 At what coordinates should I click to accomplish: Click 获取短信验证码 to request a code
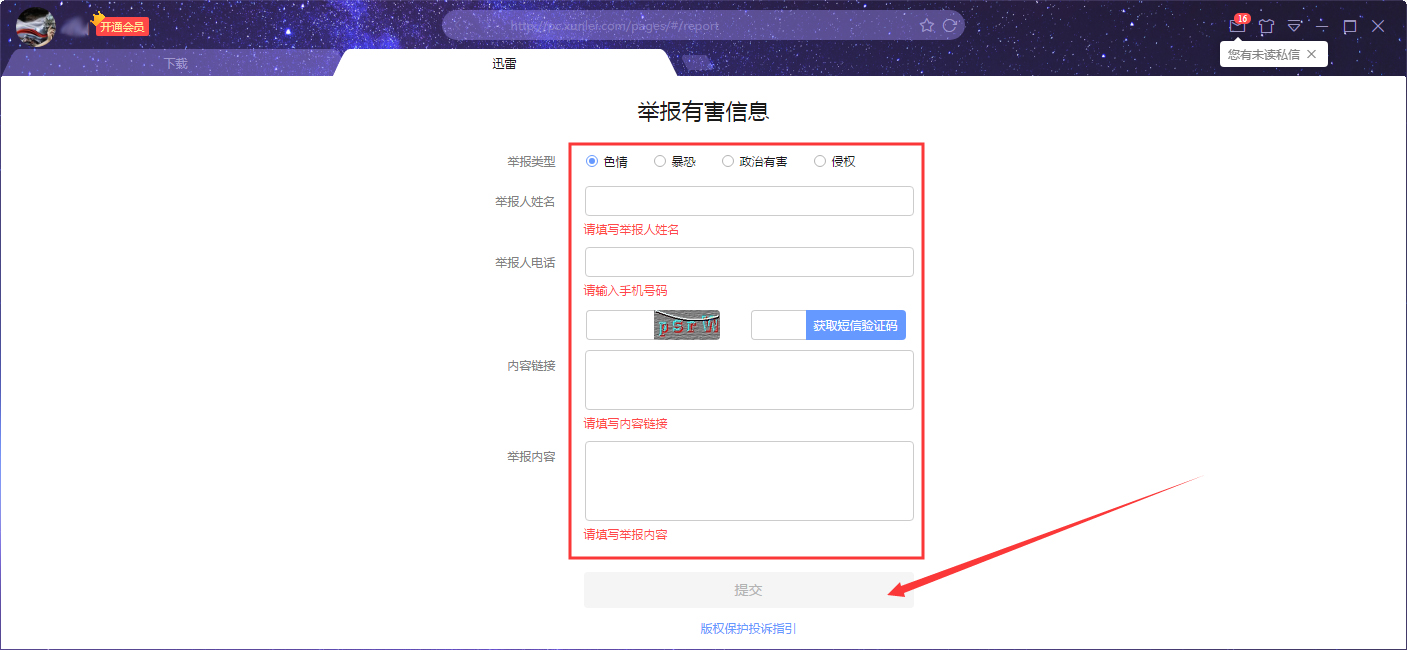(856, 324)
